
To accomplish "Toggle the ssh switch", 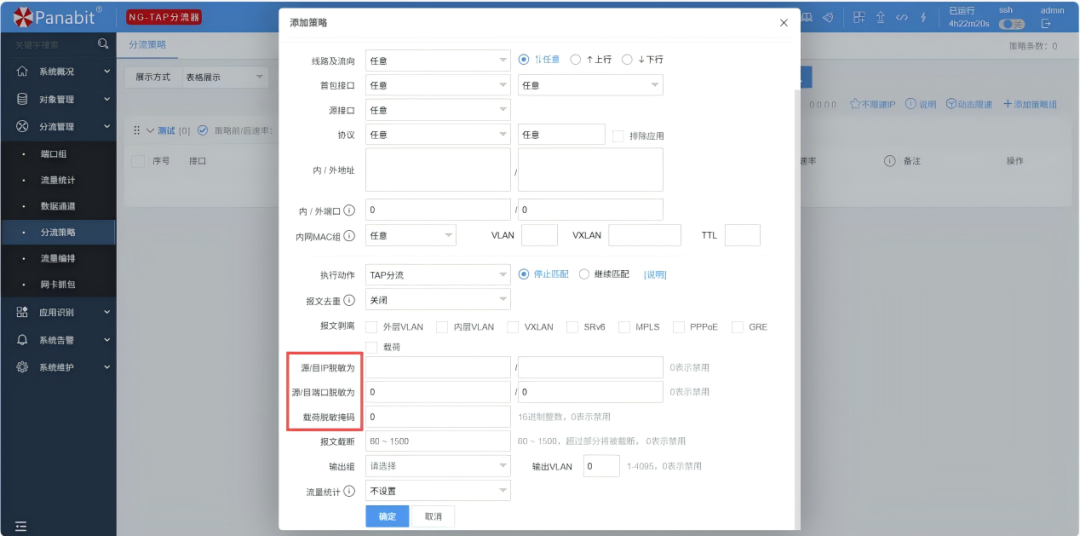I will pos(1011,24).
